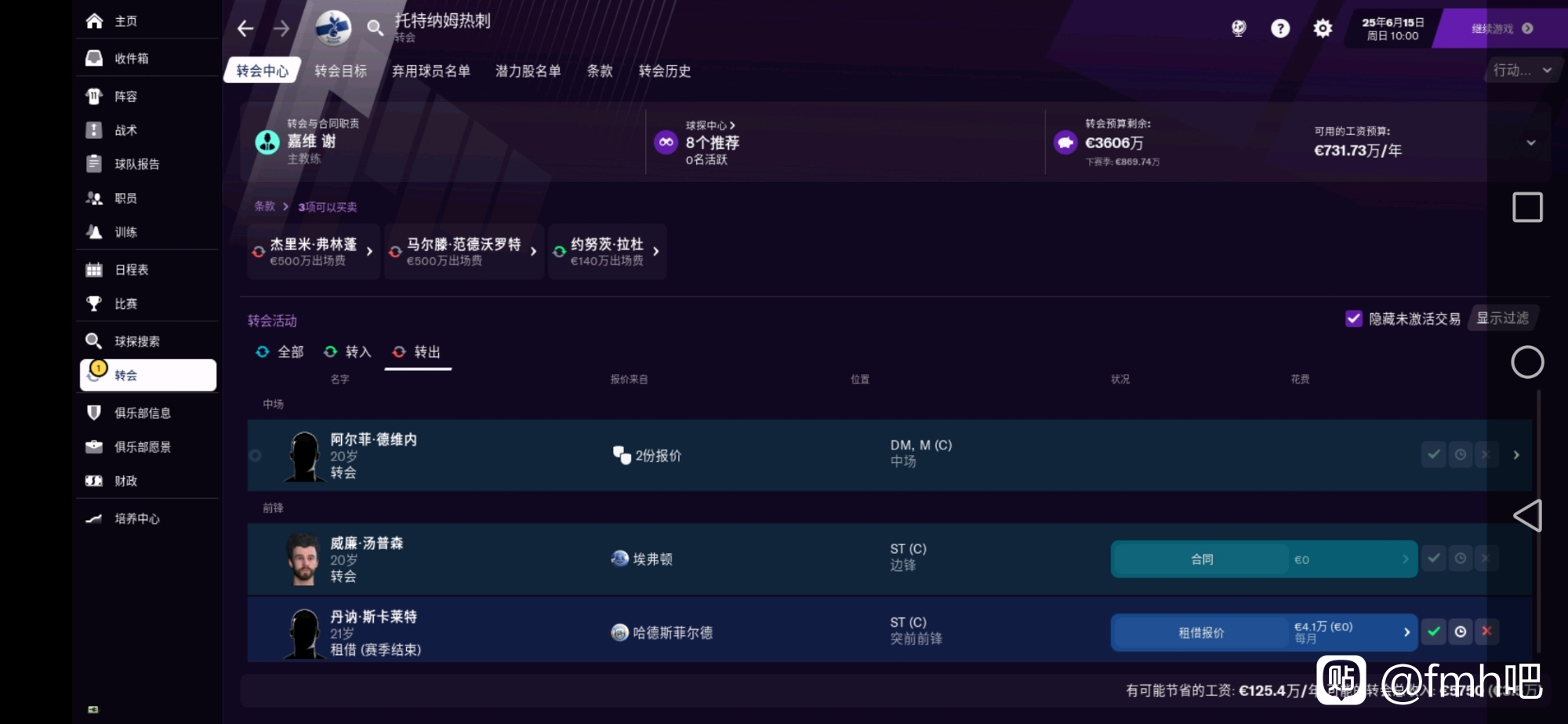The height and width of the screenshot is (724, 1568).
Task: Open the 俱乐部愿景 club vision icon
Action: click(94, 446)
